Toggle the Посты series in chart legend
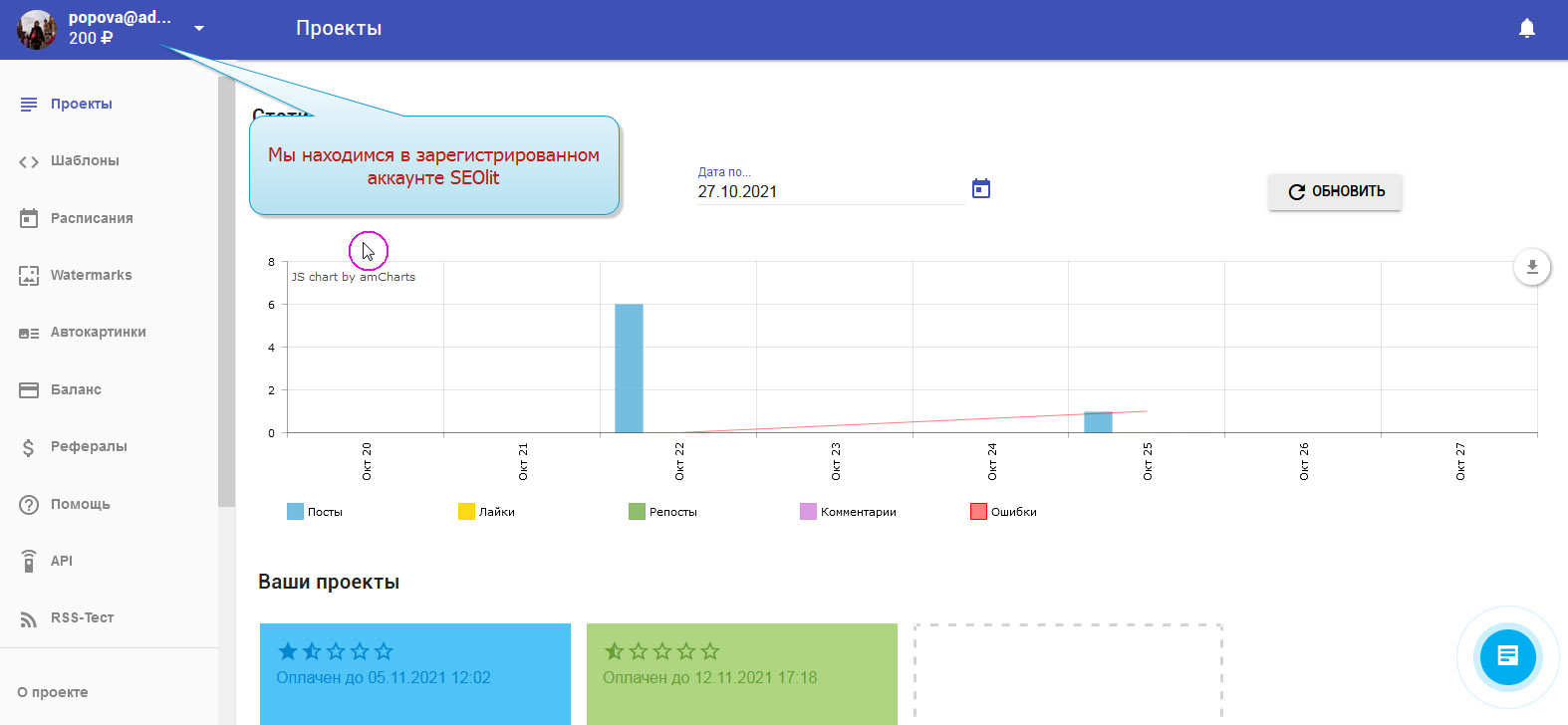 [315, 512]
